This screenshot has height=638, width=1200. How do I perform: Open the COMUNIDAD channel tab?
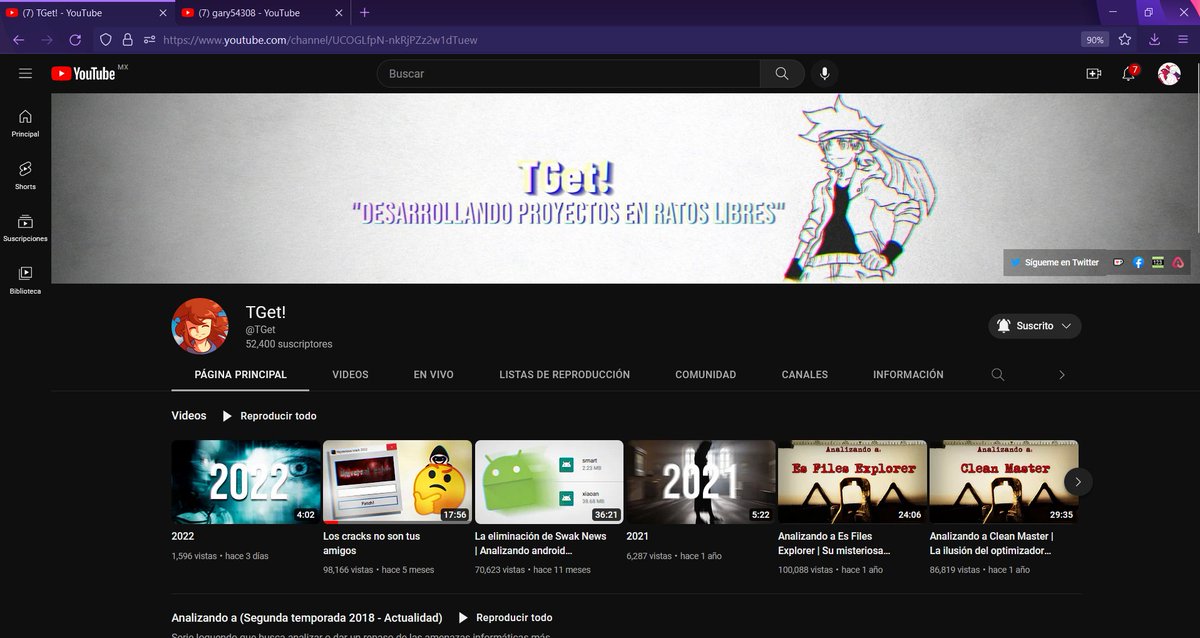pyautogui.click(x=706, y=375)
